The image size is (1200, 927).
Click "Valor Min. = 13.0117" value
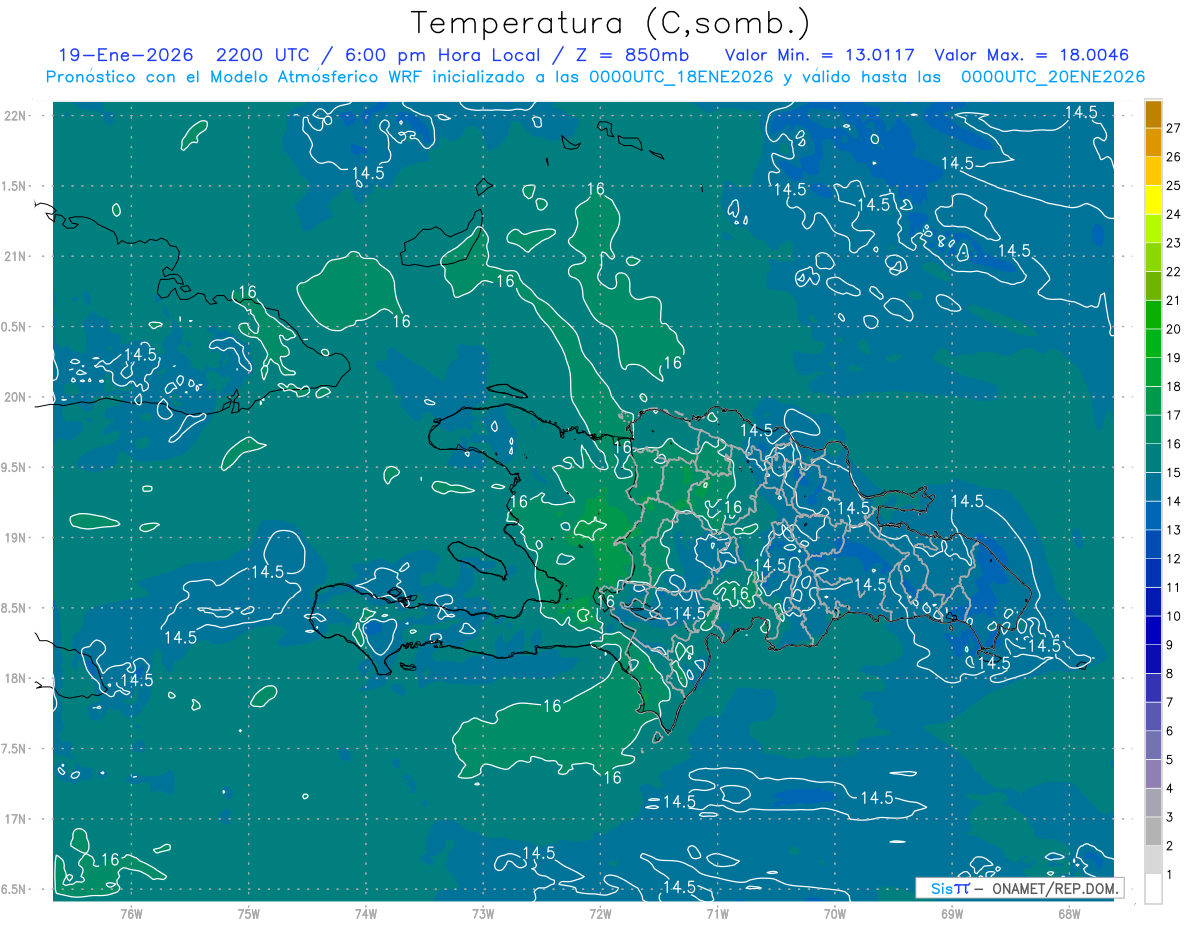click(x=820, y=55)
